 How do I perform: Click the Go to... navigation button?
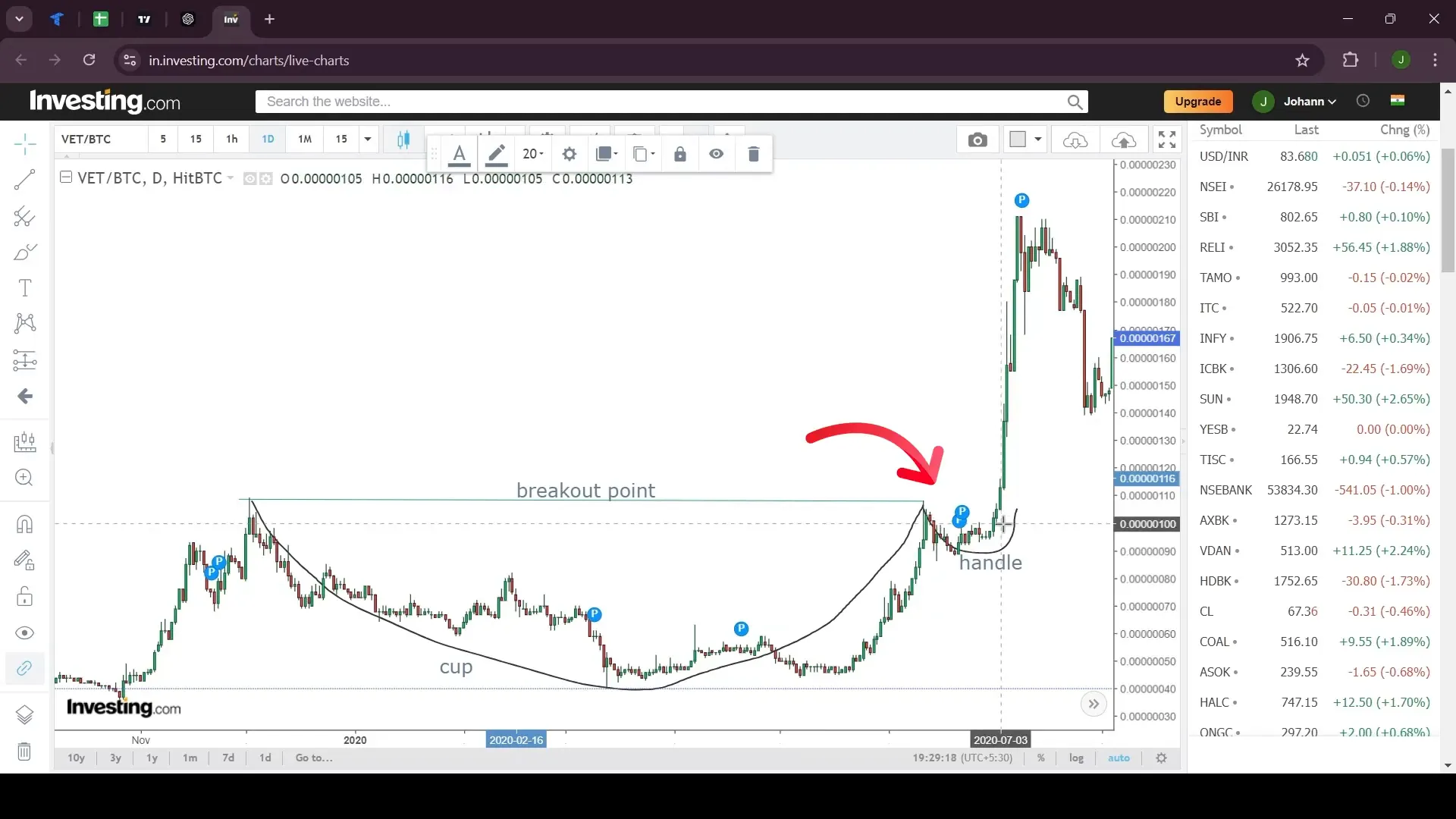[314, 758]
